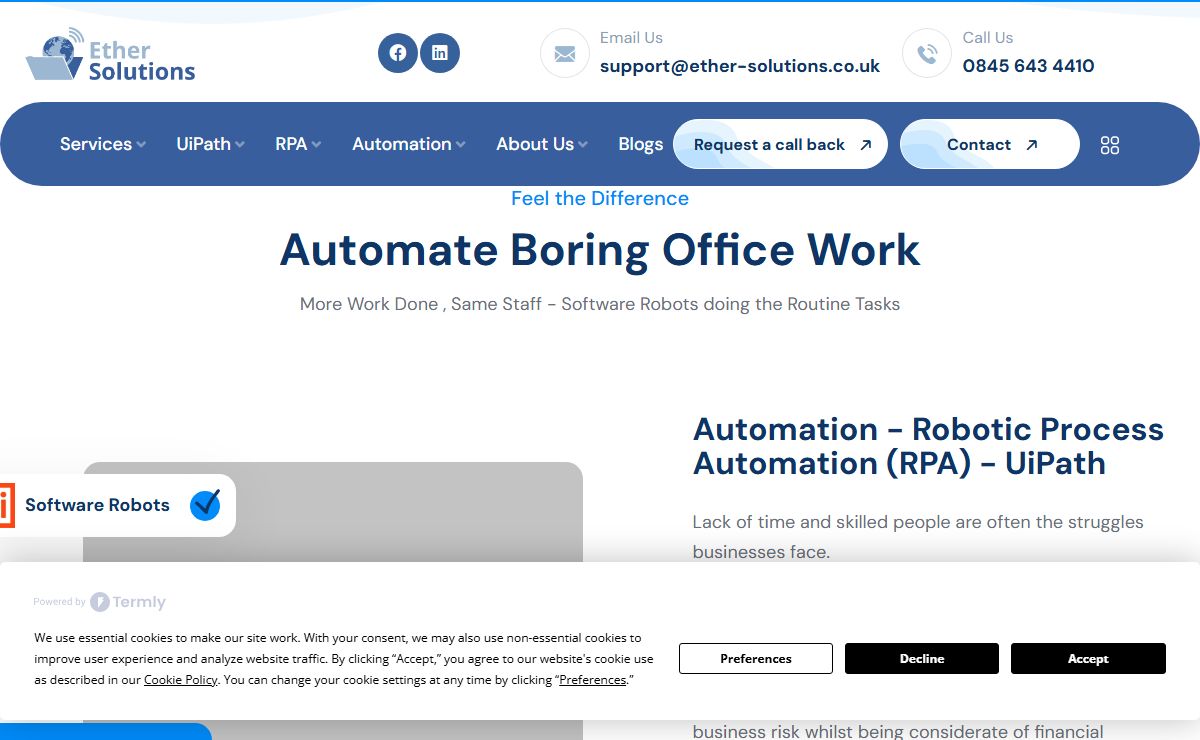This screenshot has height=740, width=1200.
Task: Expand the Automation menu chevron
Action: [460, 145]
